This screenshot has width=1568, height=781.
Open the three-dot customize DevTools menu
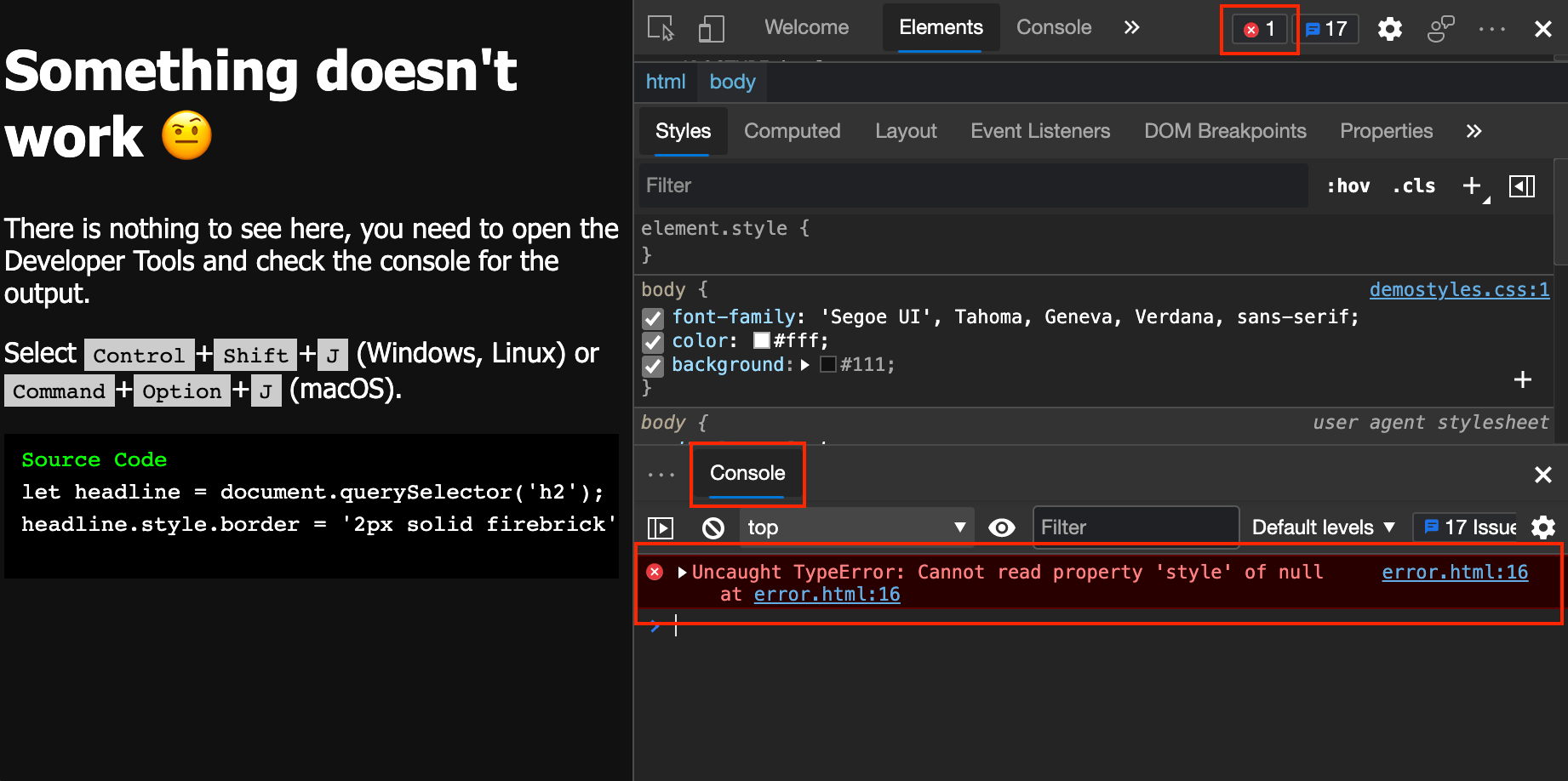[x=1492, y=29]
